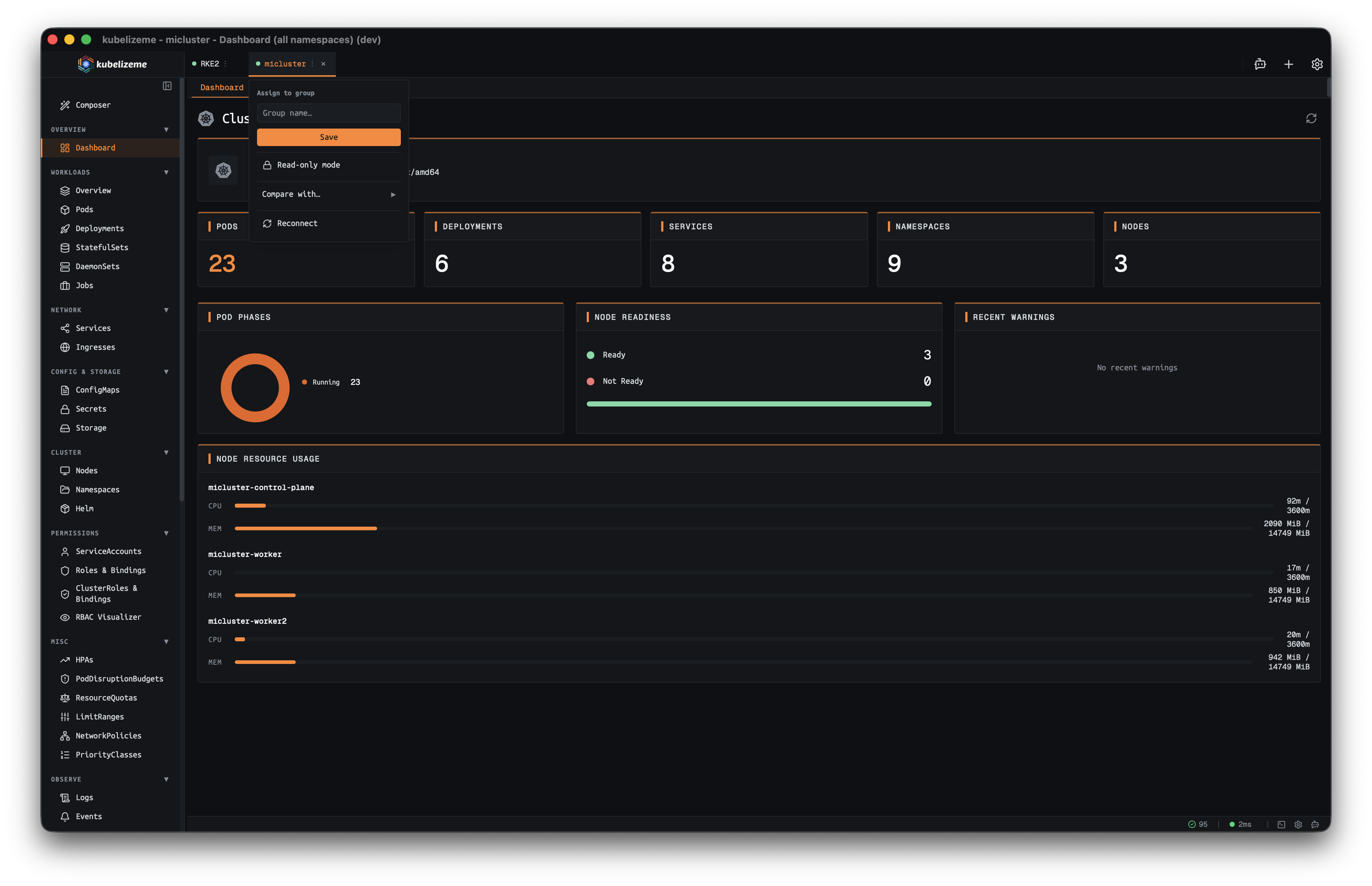Close the micluster tab
This screenshot has width=1372, height=886.
(323, 64)
